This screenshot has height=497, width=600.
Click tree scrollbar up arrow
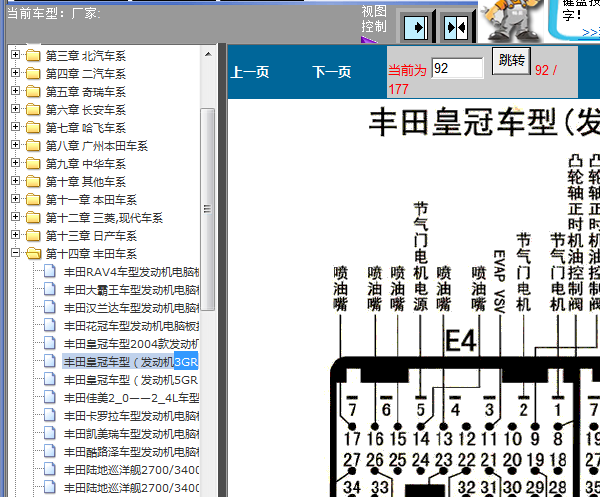pyautogui.click(x=208, y=54)
